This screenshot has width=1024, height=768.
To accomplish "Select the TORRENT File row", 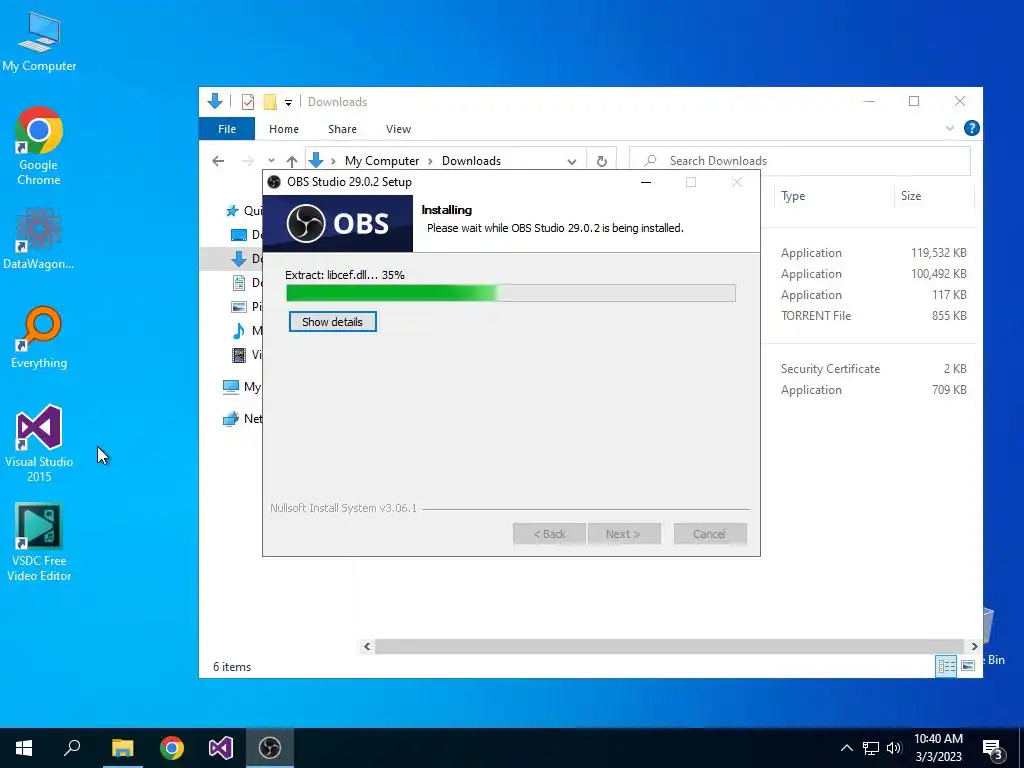I will click(873, 315).
